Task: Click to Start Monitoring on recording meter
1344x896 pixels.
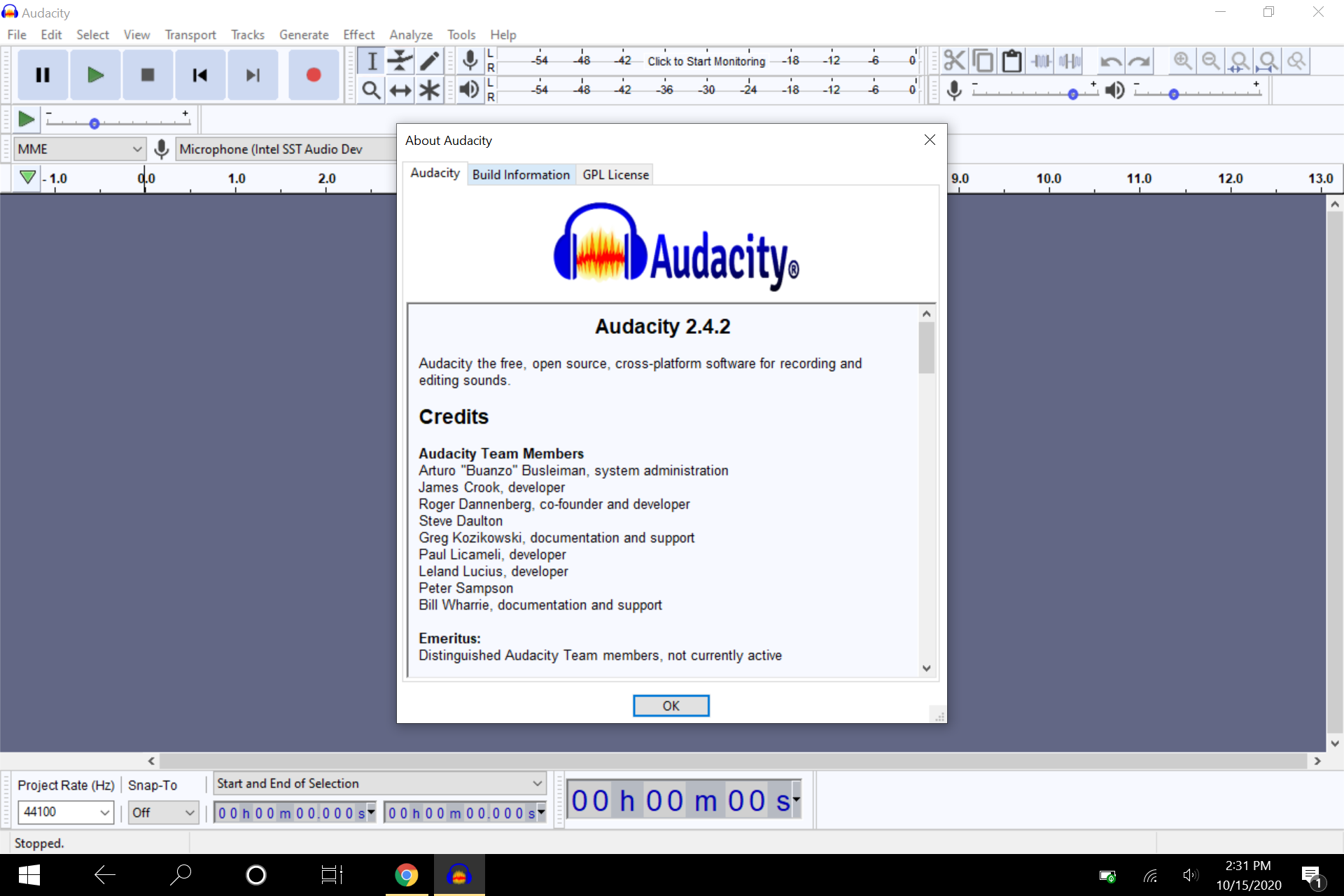Action: click(707, 61)
